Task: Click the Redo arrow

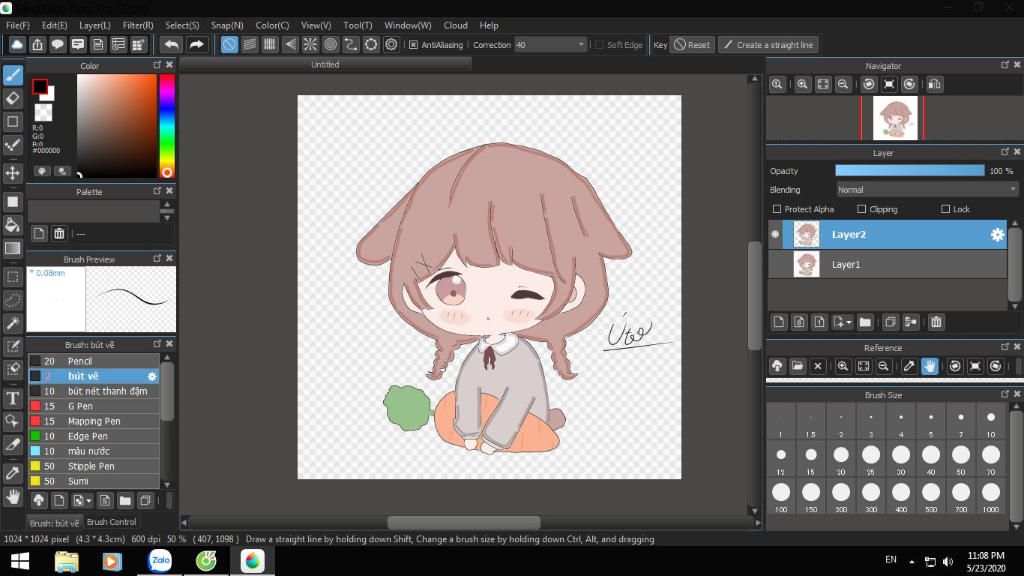Action: (196, 44)
